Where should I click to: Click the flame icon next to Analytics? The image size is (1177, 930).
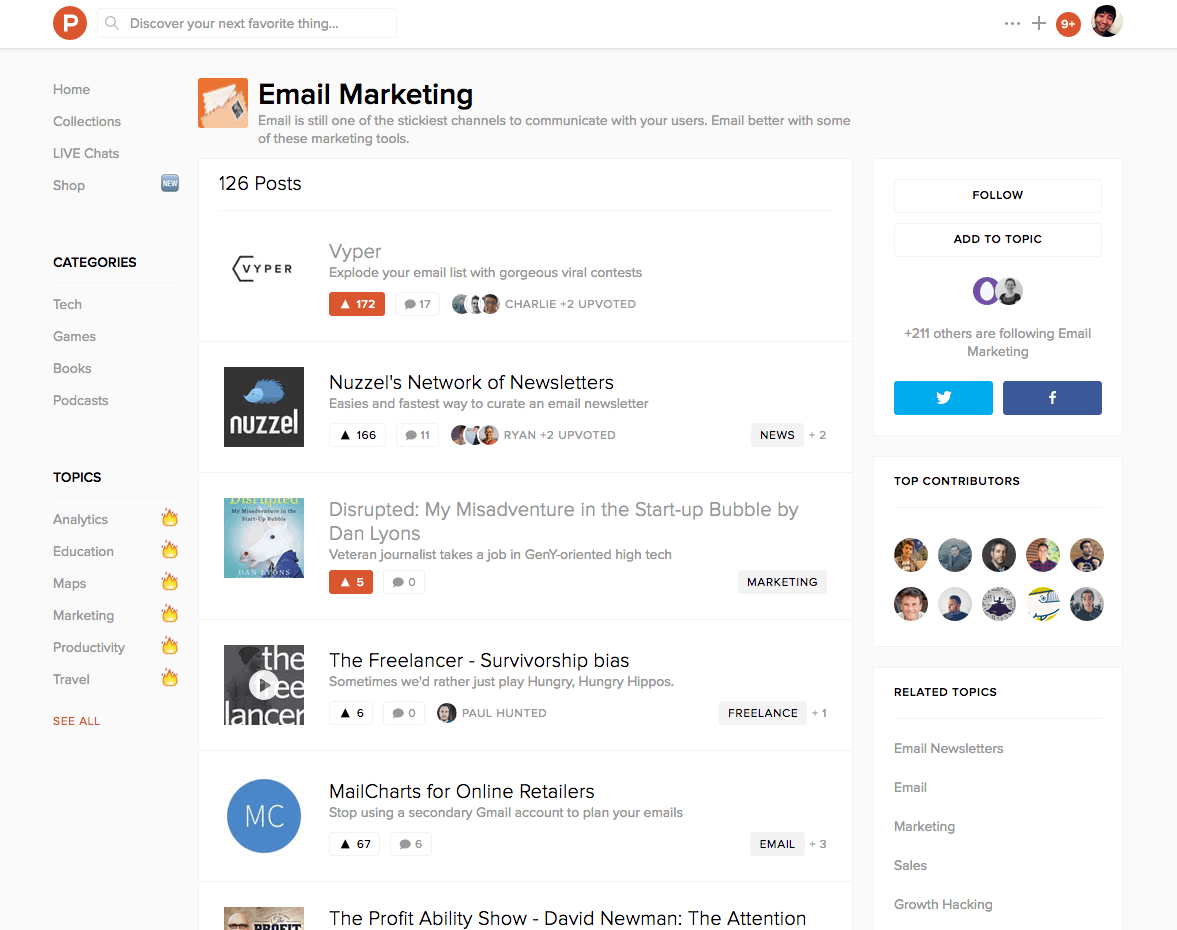170,518
